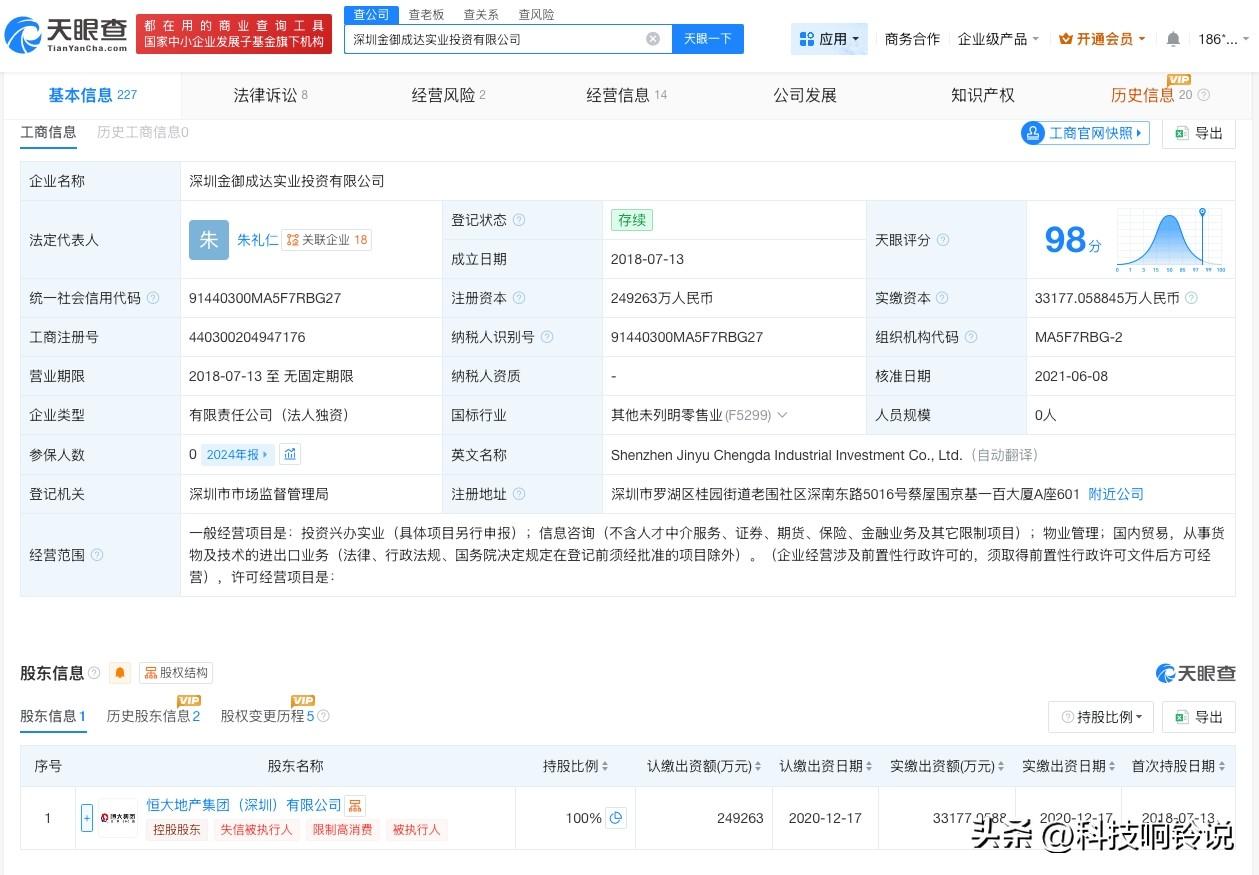Switch to the 查关系 search tab
The image size is (1259, 875).
click(x=481, y=15)
